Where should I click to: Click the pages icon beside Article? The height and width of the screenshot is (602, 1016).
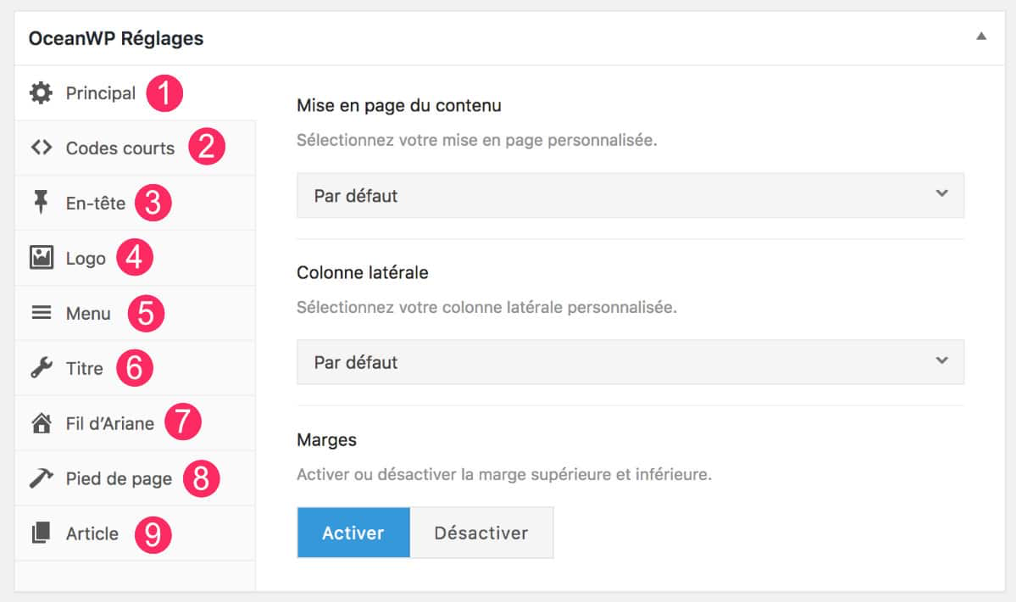click(x=41, y=533)
